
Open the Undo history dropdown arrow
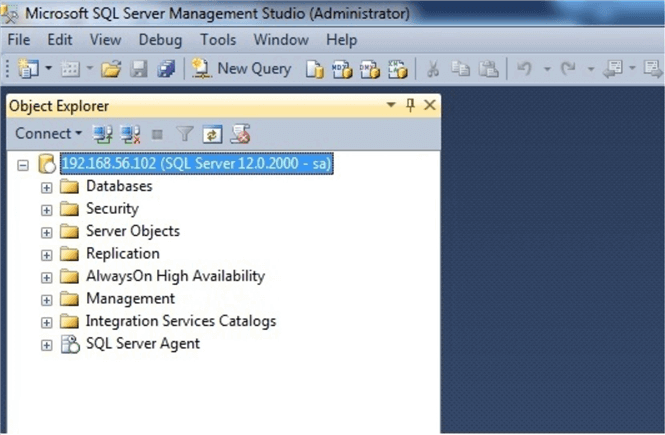(x=547, y=68)
